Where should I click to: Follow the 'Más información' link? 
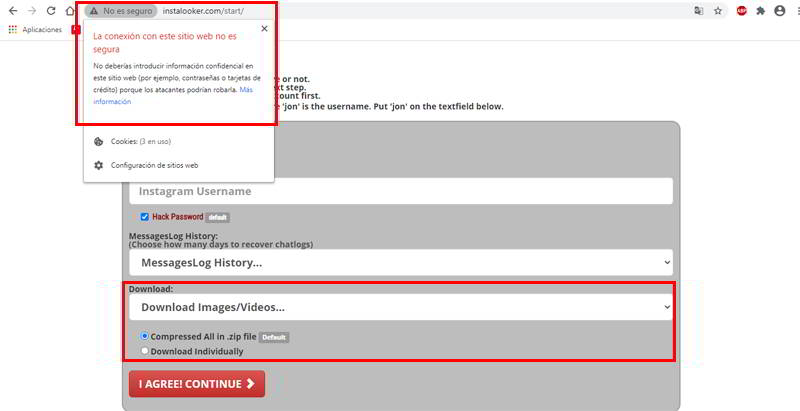(x=173, y=95)
